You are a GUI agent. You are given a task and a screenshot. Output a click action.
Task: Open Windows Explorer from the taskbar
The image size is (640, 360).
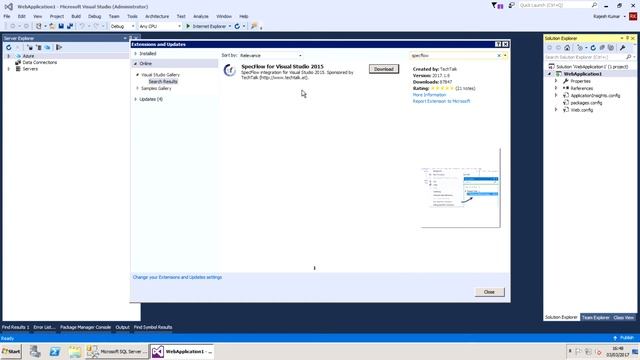coord(75,351)
